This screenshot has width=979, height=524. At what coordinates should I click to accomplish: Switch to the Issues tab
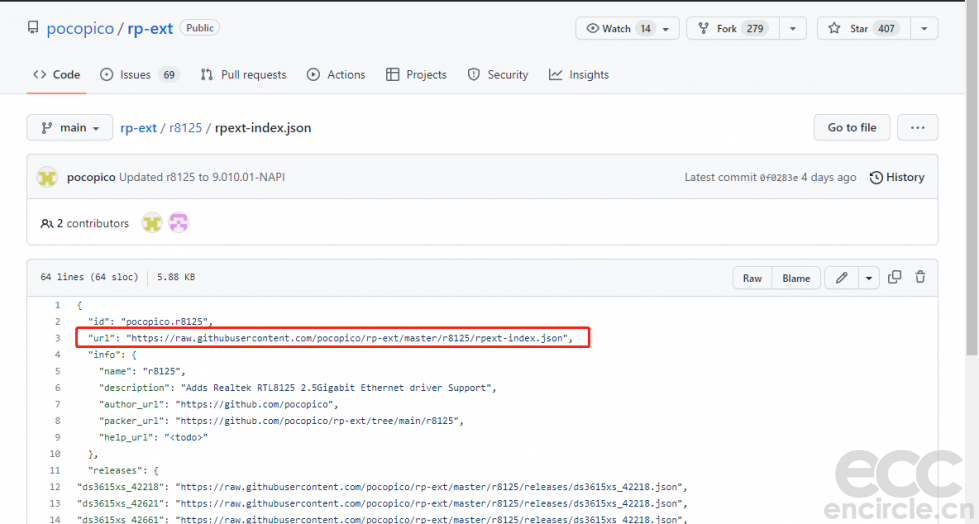[x=138, y=75]
